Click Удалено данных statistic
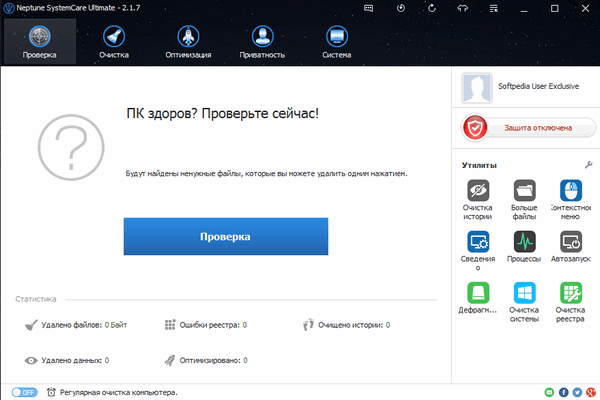The width and height of the screenshot is (600, 400). click(x=67, y=360)
